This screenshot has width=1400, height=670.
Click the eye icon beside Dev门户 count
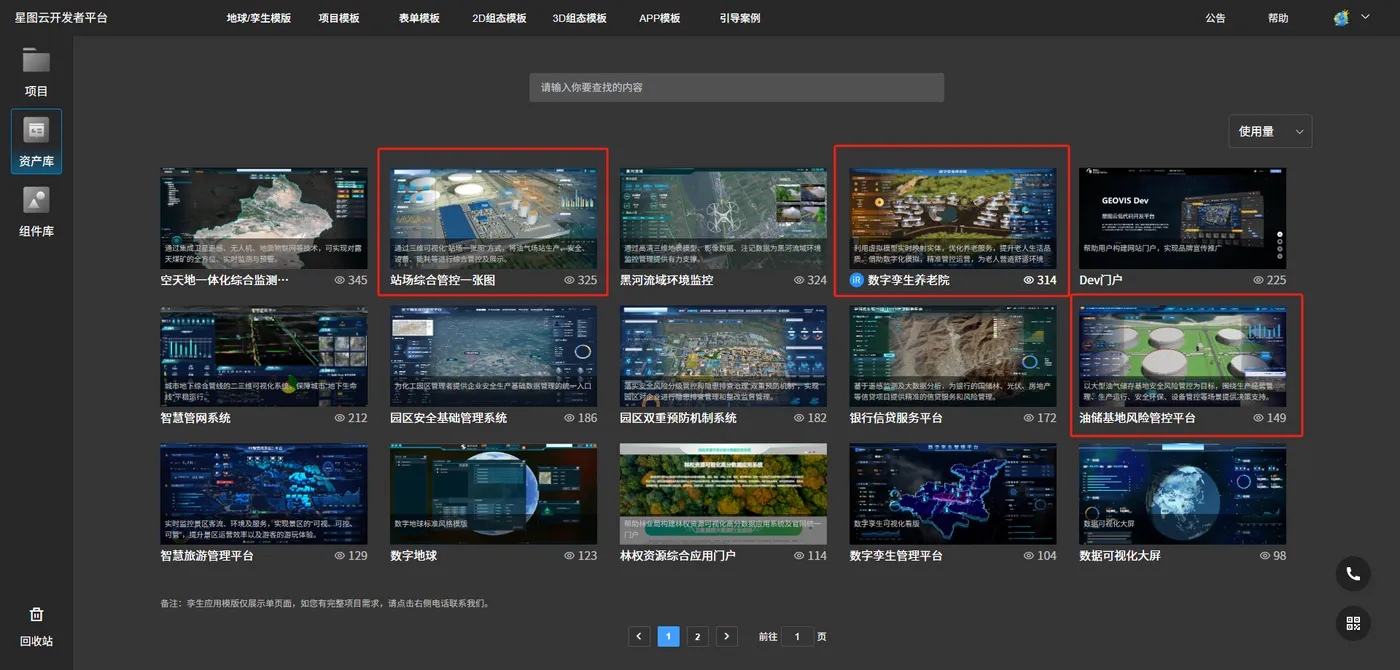click(1259, 280)
